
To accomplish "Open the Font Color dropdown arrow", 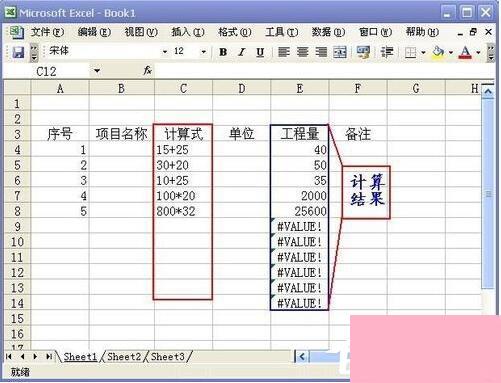I will [x=478, y=52].
